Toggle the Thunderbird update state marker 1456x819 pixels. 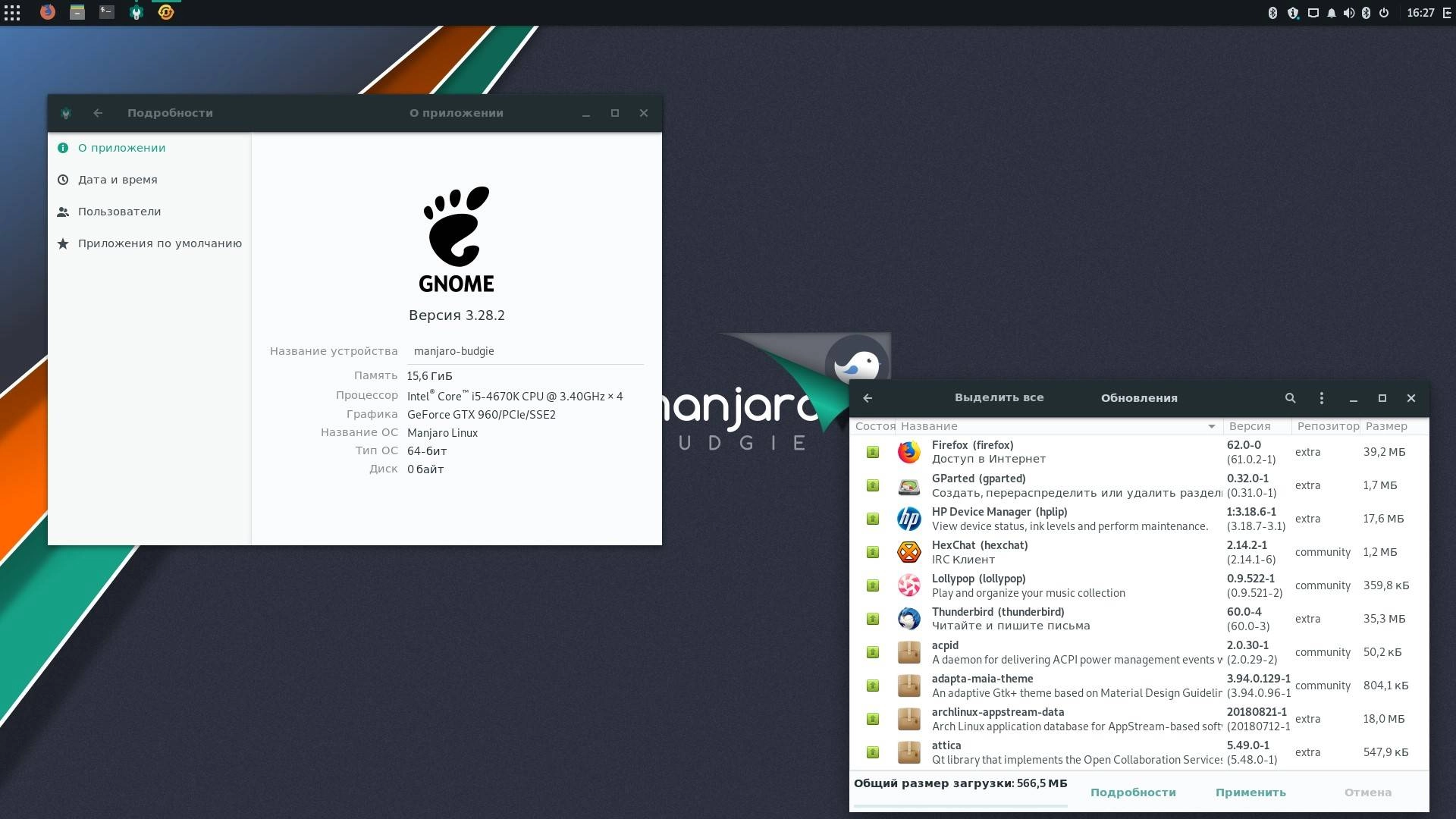coord(873,619)
